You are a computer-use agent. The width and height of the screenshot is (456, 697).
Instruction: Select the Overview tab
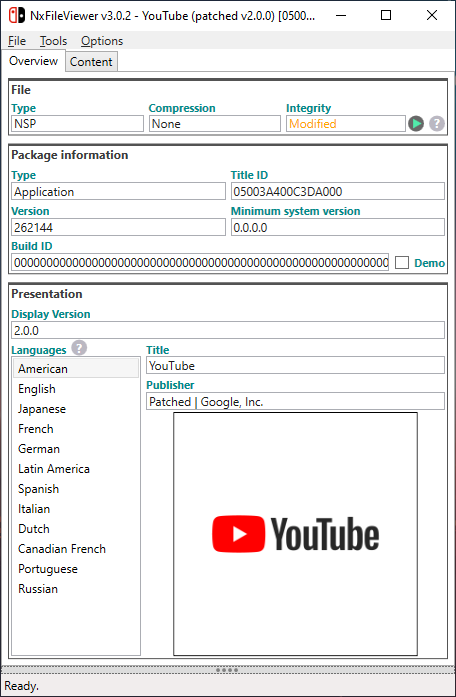[33, 61]
